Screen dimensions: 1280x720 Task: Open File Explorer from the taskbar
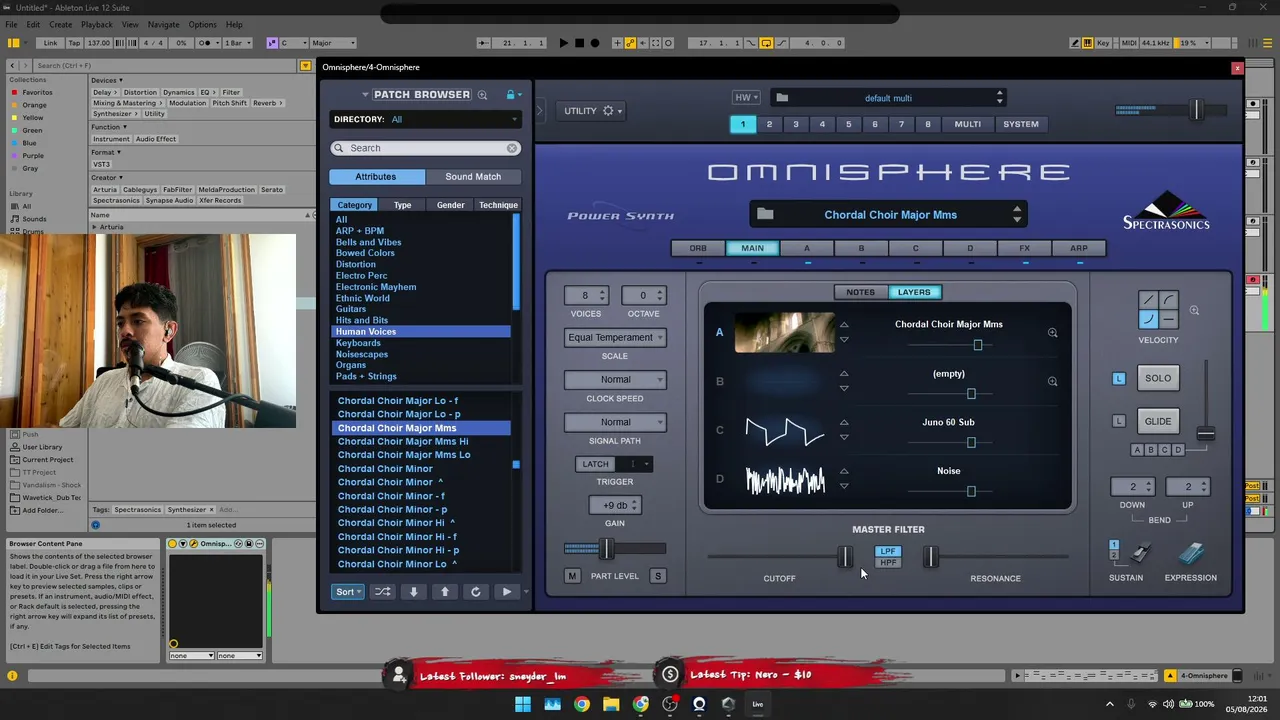[x=611, y=704]
